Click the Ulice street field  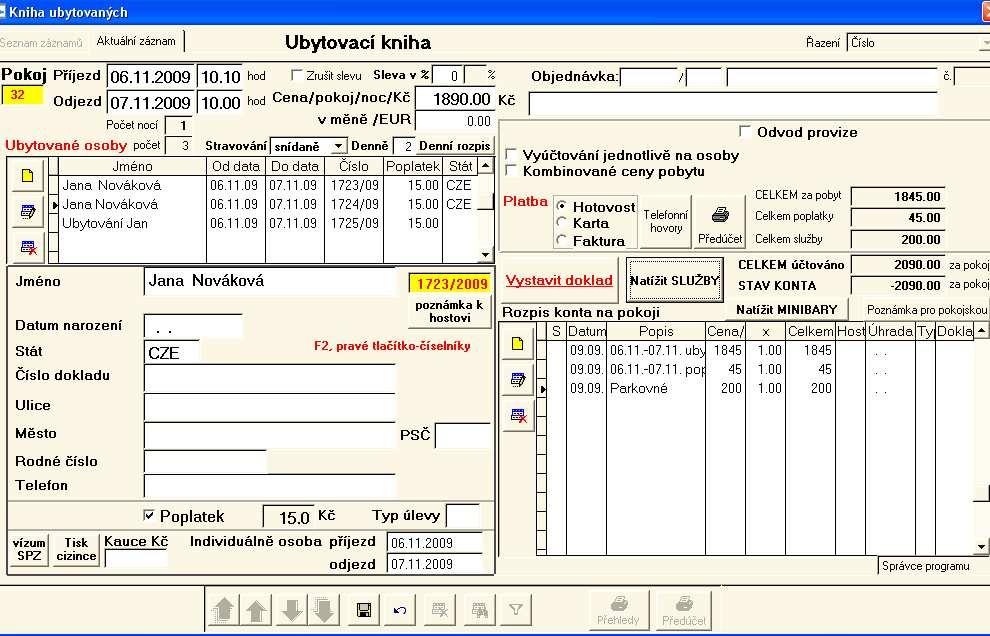pyautogui.click(x=270, y=408)
